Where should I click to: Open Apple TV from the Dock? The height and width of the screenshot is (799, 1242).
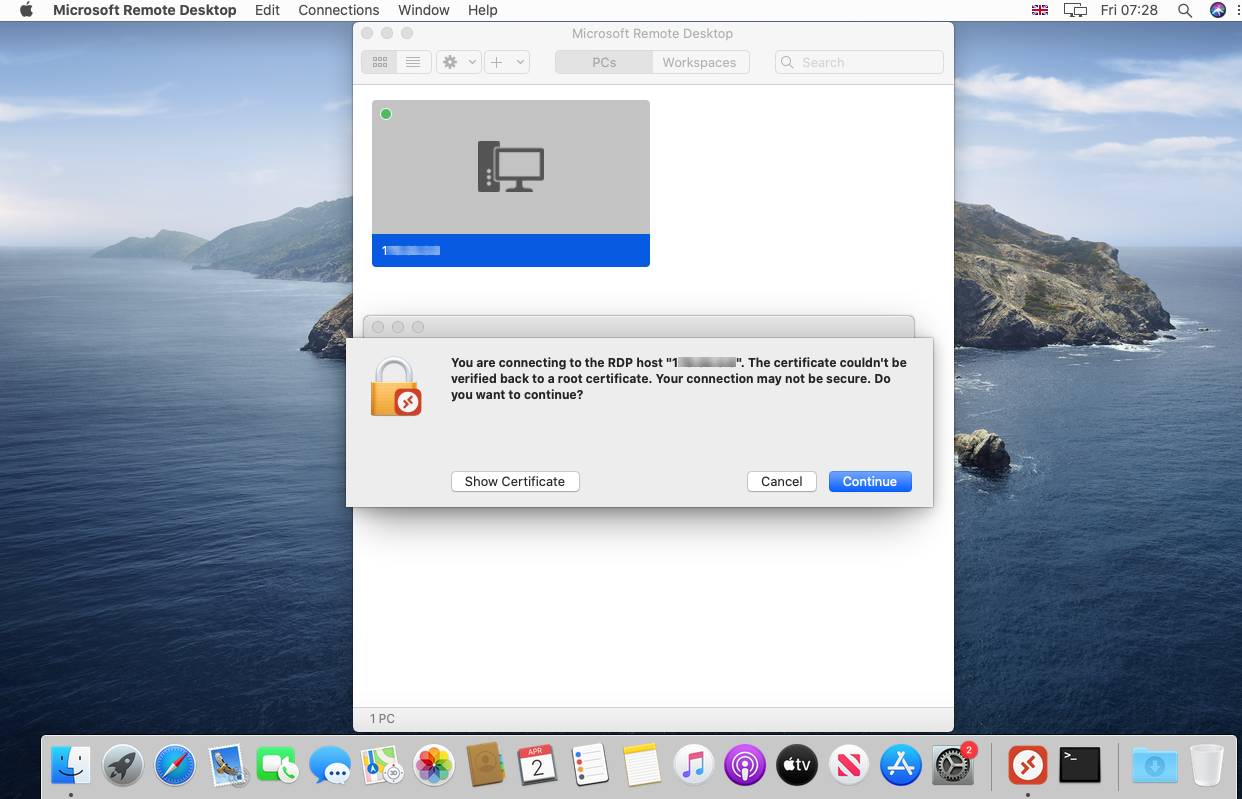pos(797,766)
